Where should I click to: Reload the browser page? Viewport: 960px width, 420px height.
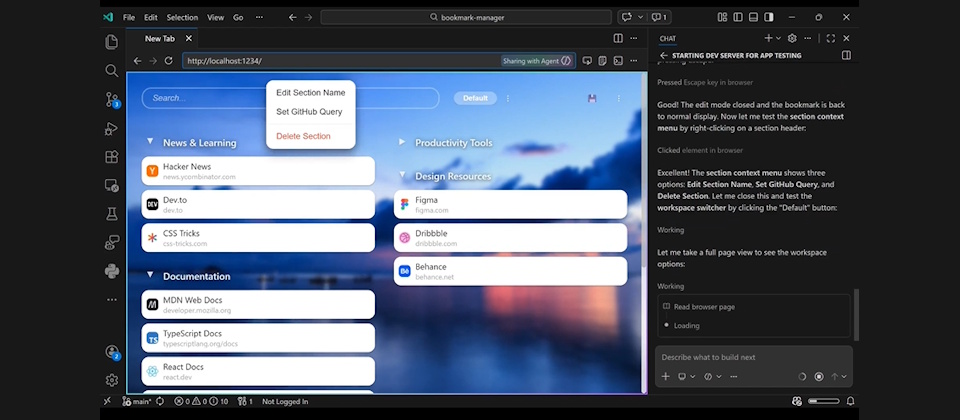(x=168, y=61)
